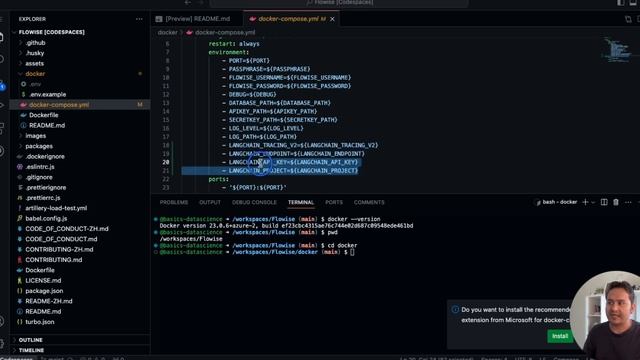Close the docker-compose.yml editor tab

(332, 19)
